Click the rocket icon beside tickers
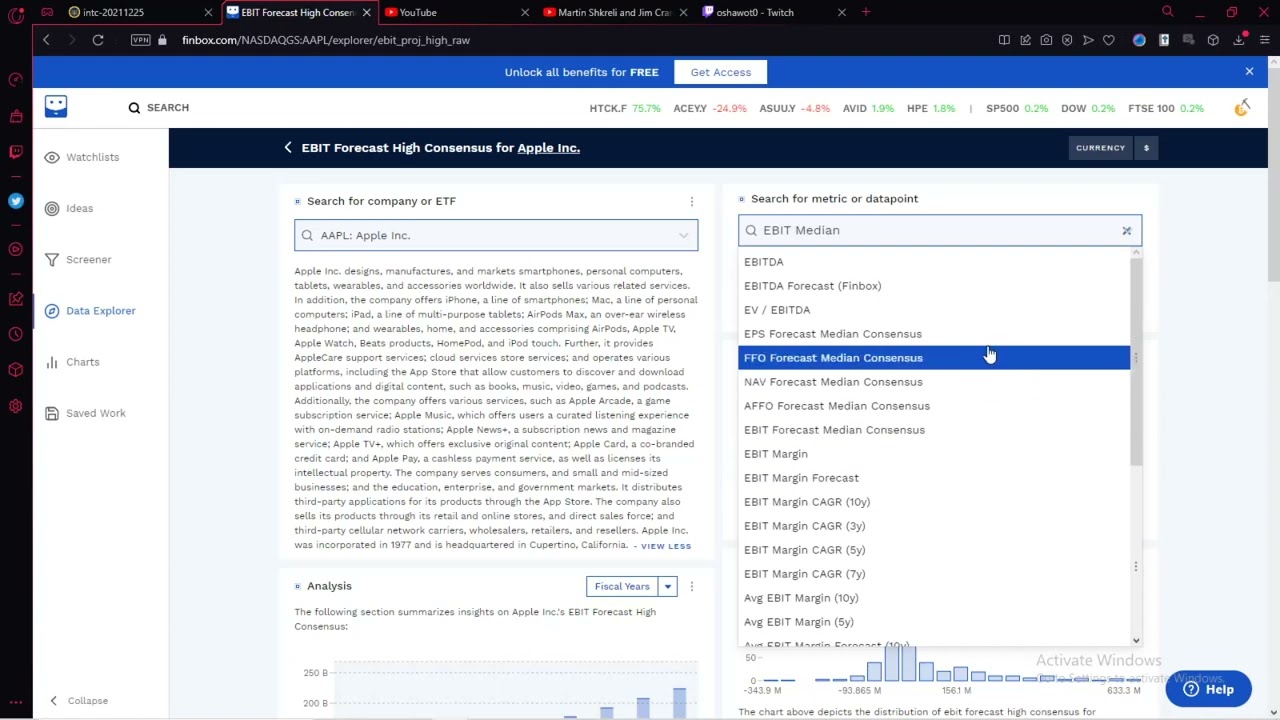1280x720 pixels. pyautogui.click(x=1241, y=107)
